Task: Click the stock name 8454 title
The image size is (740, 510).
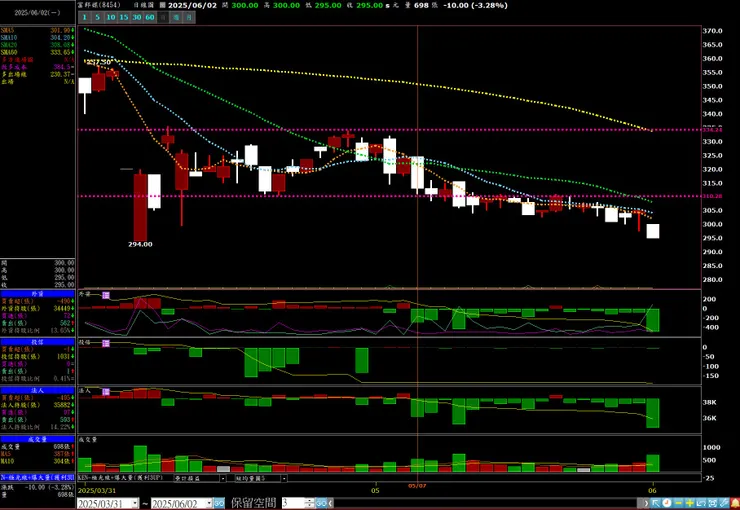Action: pos(99,5)
